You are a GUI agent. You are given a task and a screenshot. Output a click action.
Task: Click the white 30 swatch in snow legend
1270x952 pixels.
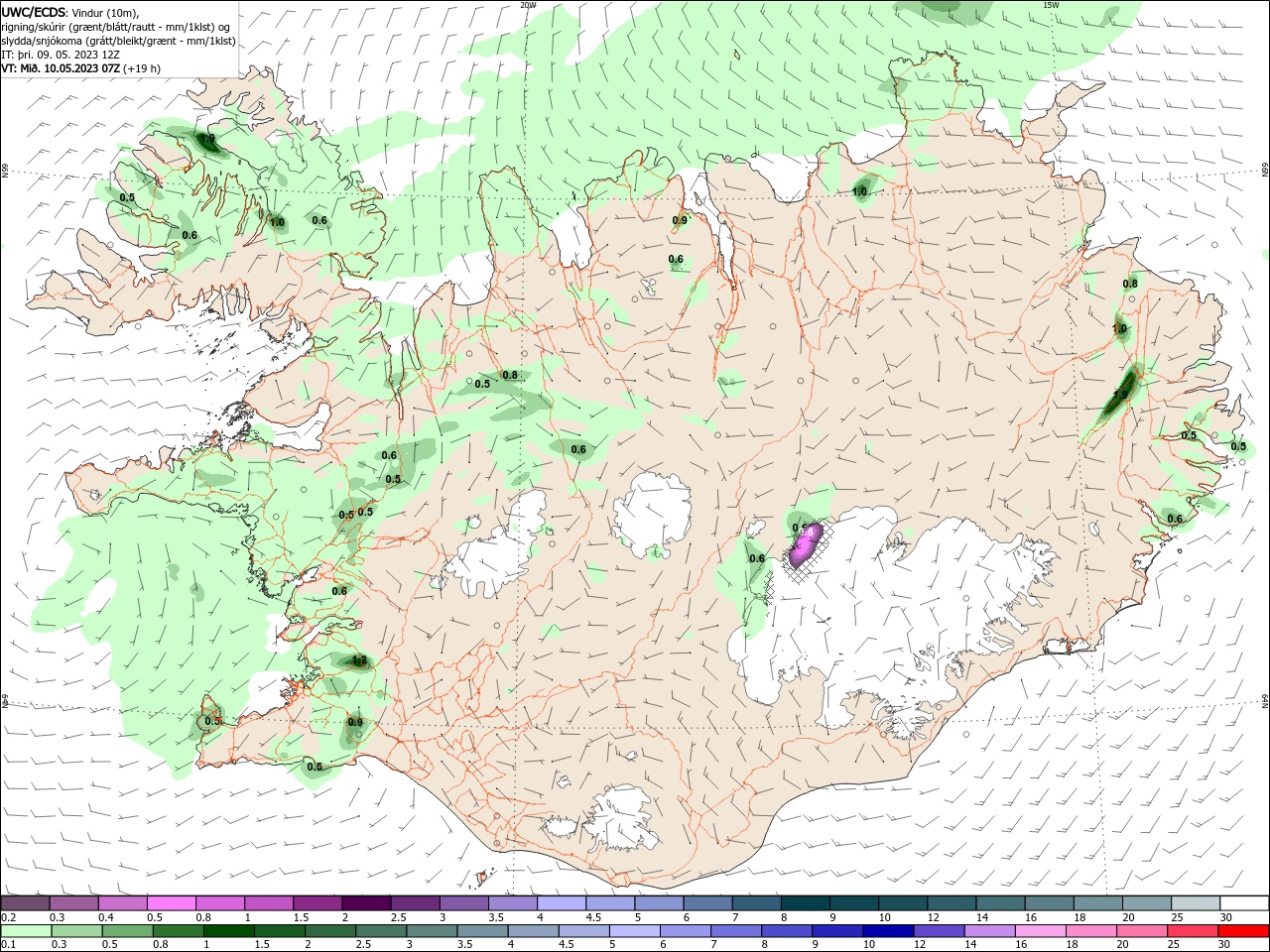point(1244,902)
